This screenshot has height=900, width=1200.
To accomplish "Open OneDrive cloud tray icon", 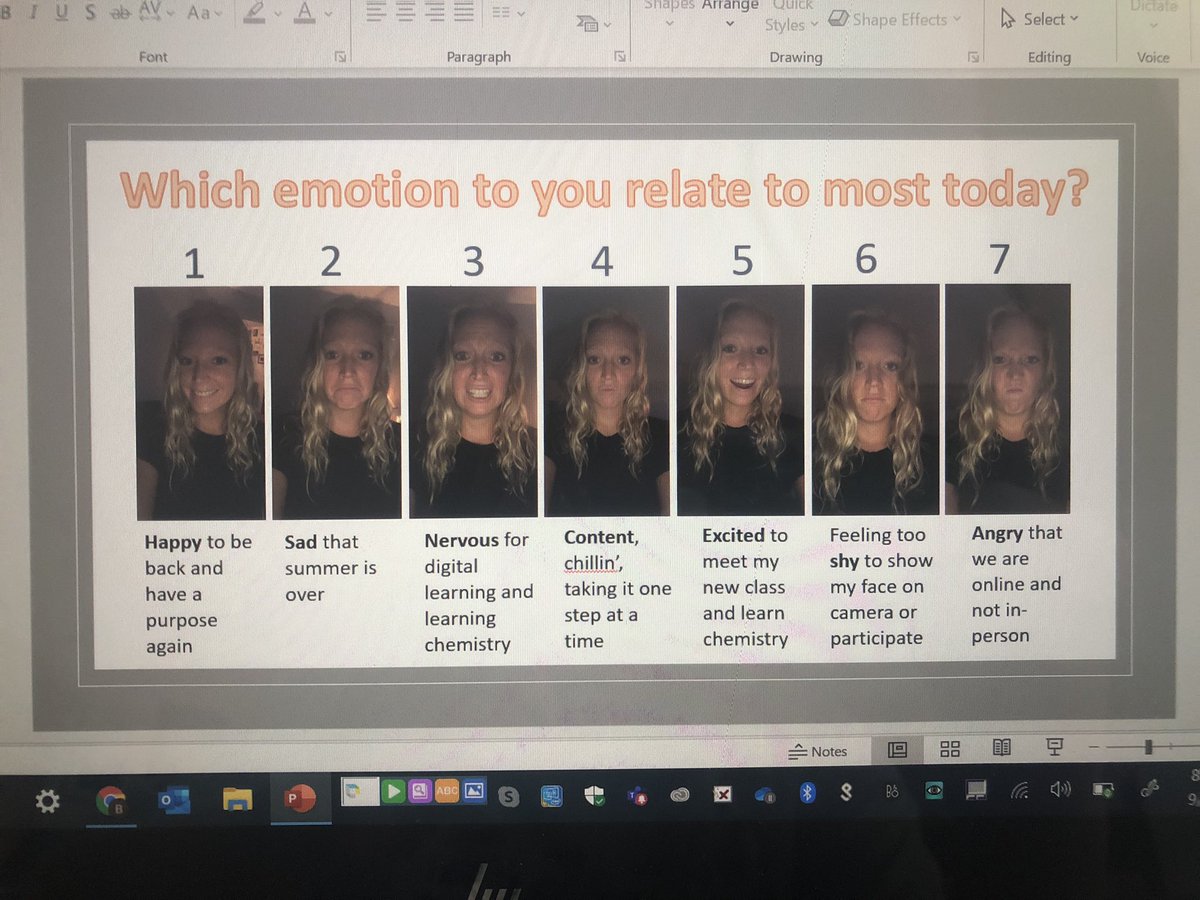I will [766, 794].
